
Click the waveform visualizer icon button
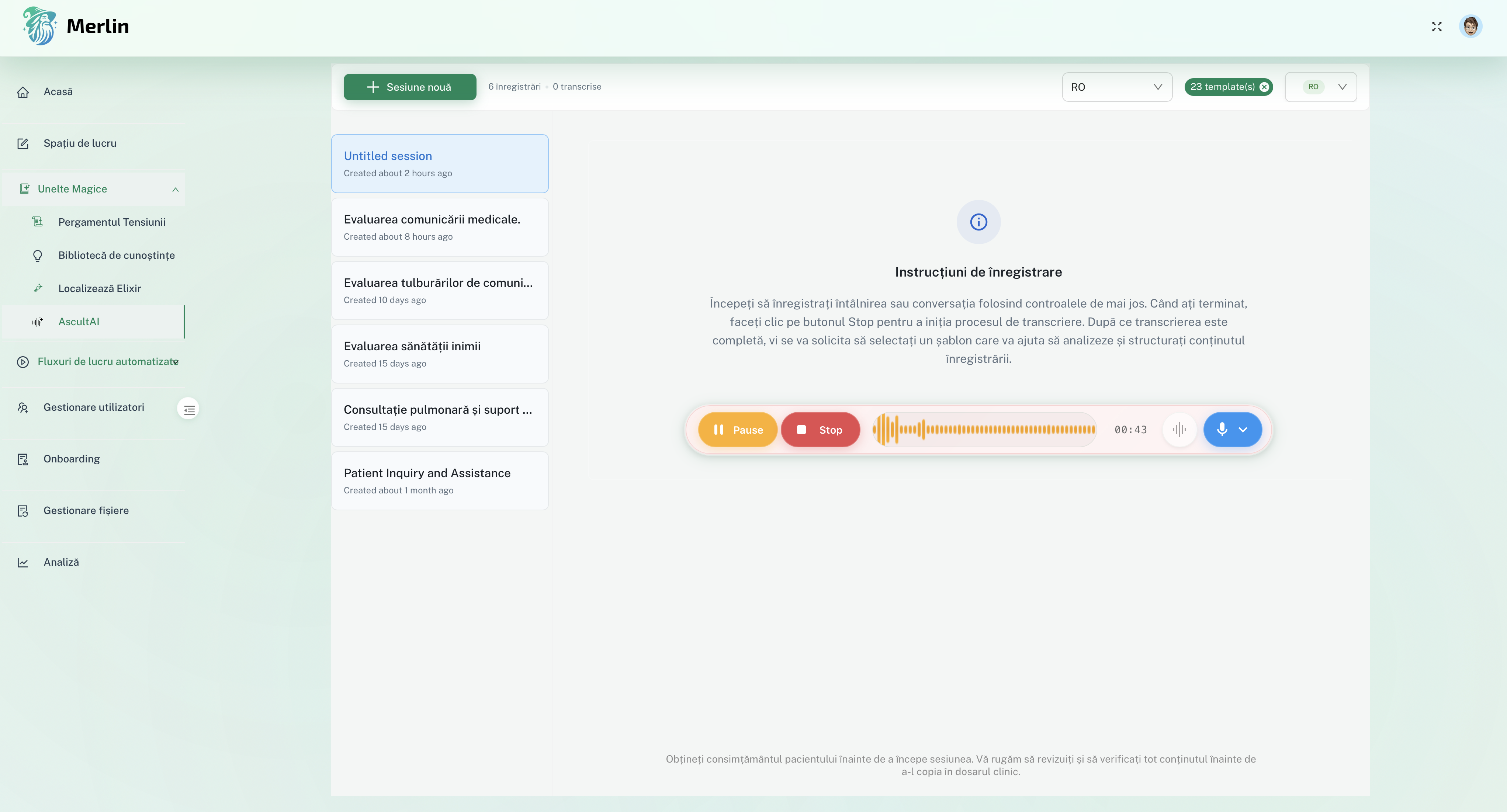pyautogui.click(x=1179, y=430)
